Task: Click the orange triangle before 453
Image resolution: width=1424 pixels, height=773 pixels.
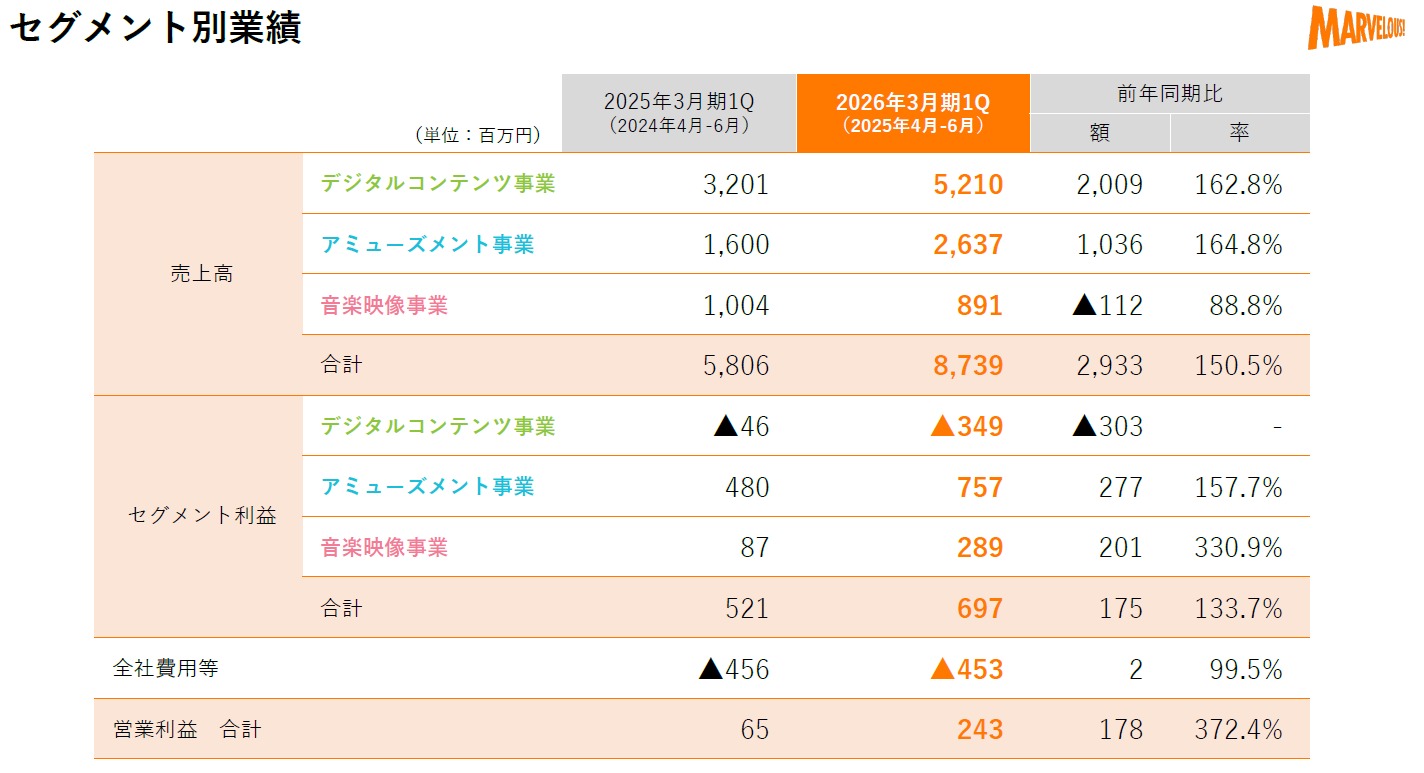Action: 943,669
